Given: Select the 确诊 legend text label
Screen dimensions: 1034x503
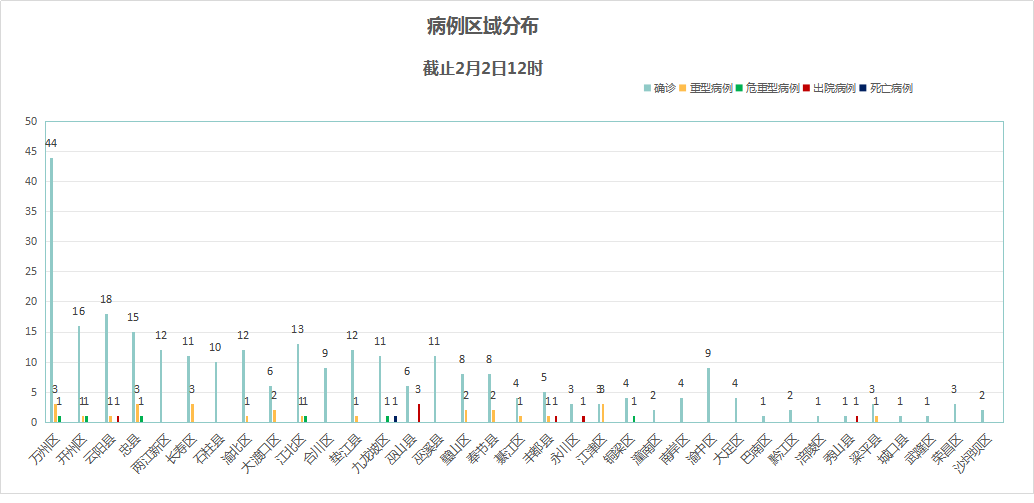Looking at the screenshot, I should [664, 89].
